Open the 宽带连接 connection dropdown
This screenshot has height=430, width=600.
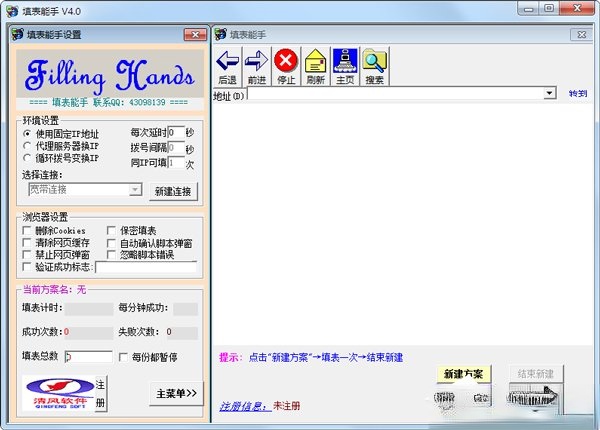135,189
